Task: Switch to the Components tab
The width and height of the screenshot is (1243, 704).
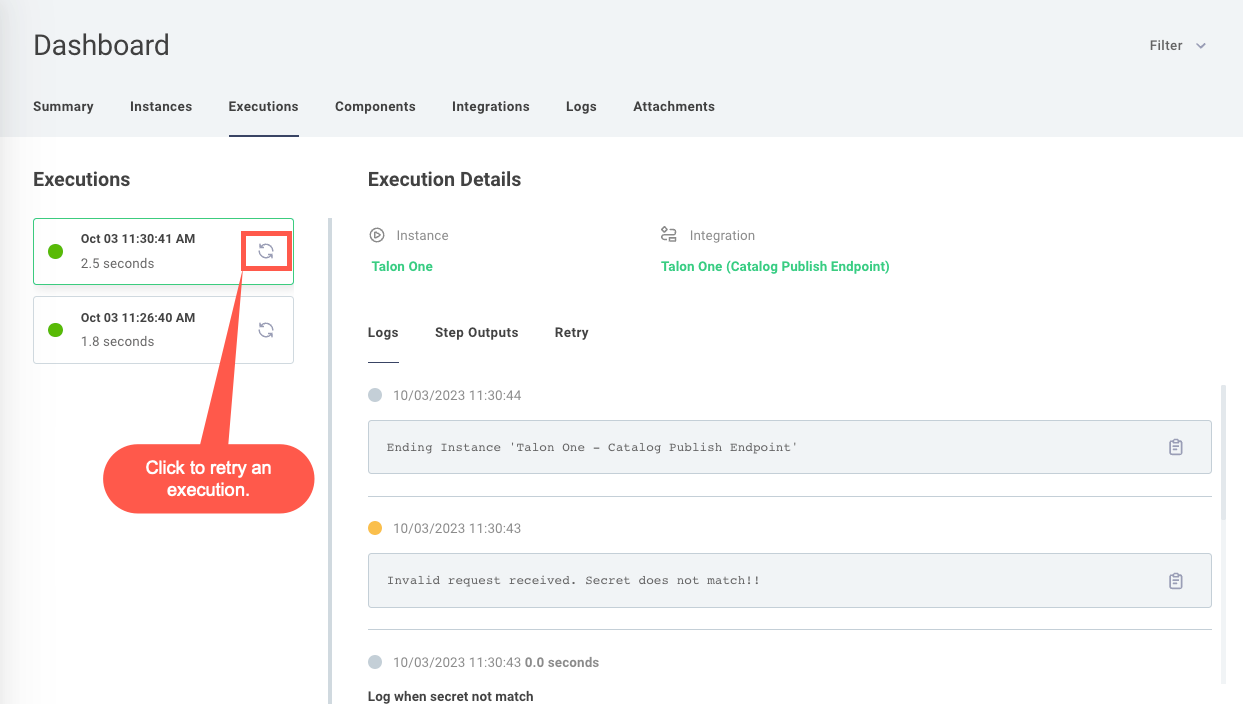Action: (375, 106)
